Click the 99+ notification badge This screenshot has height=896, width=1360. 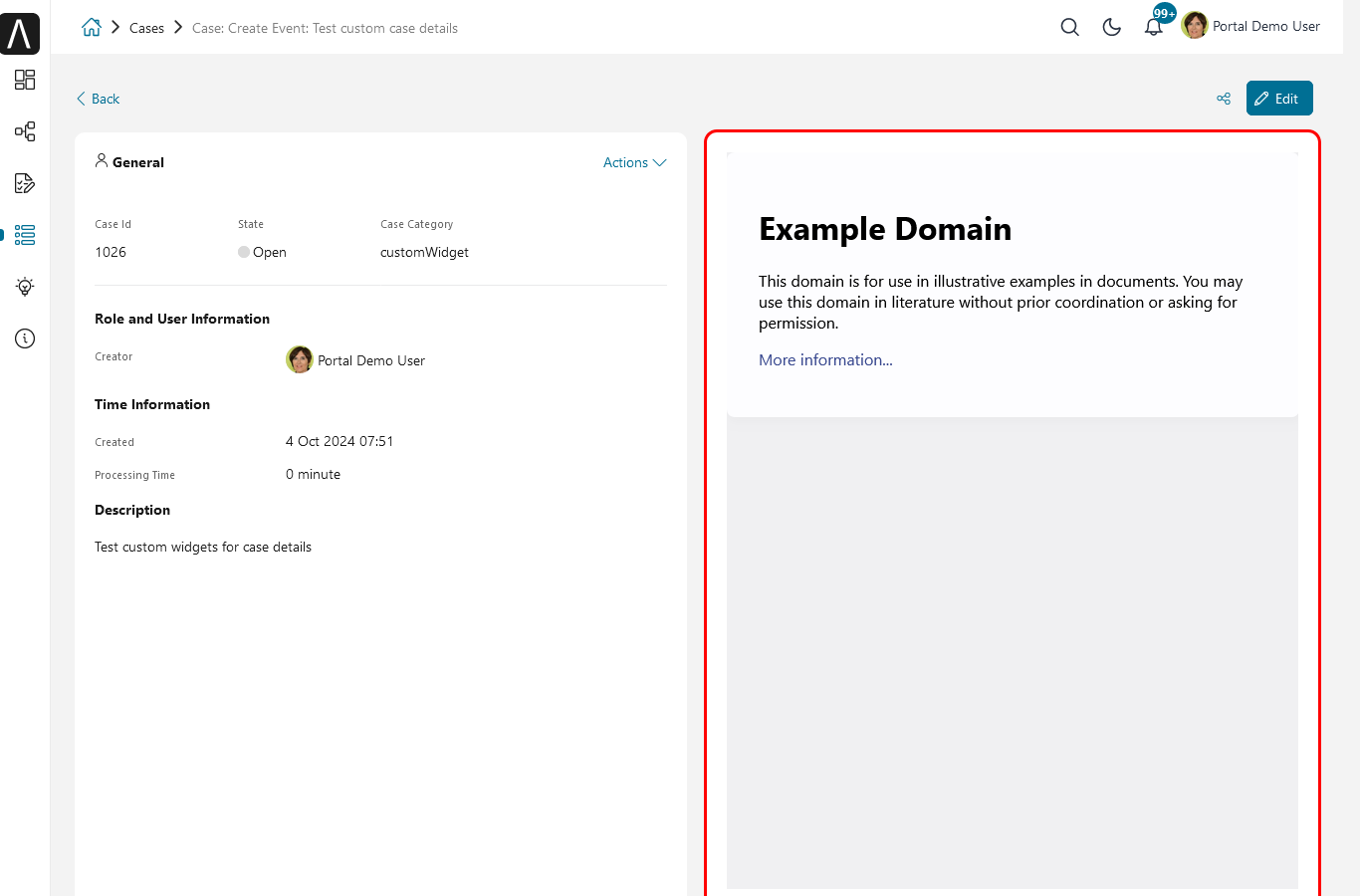[x=1164, y=14]
